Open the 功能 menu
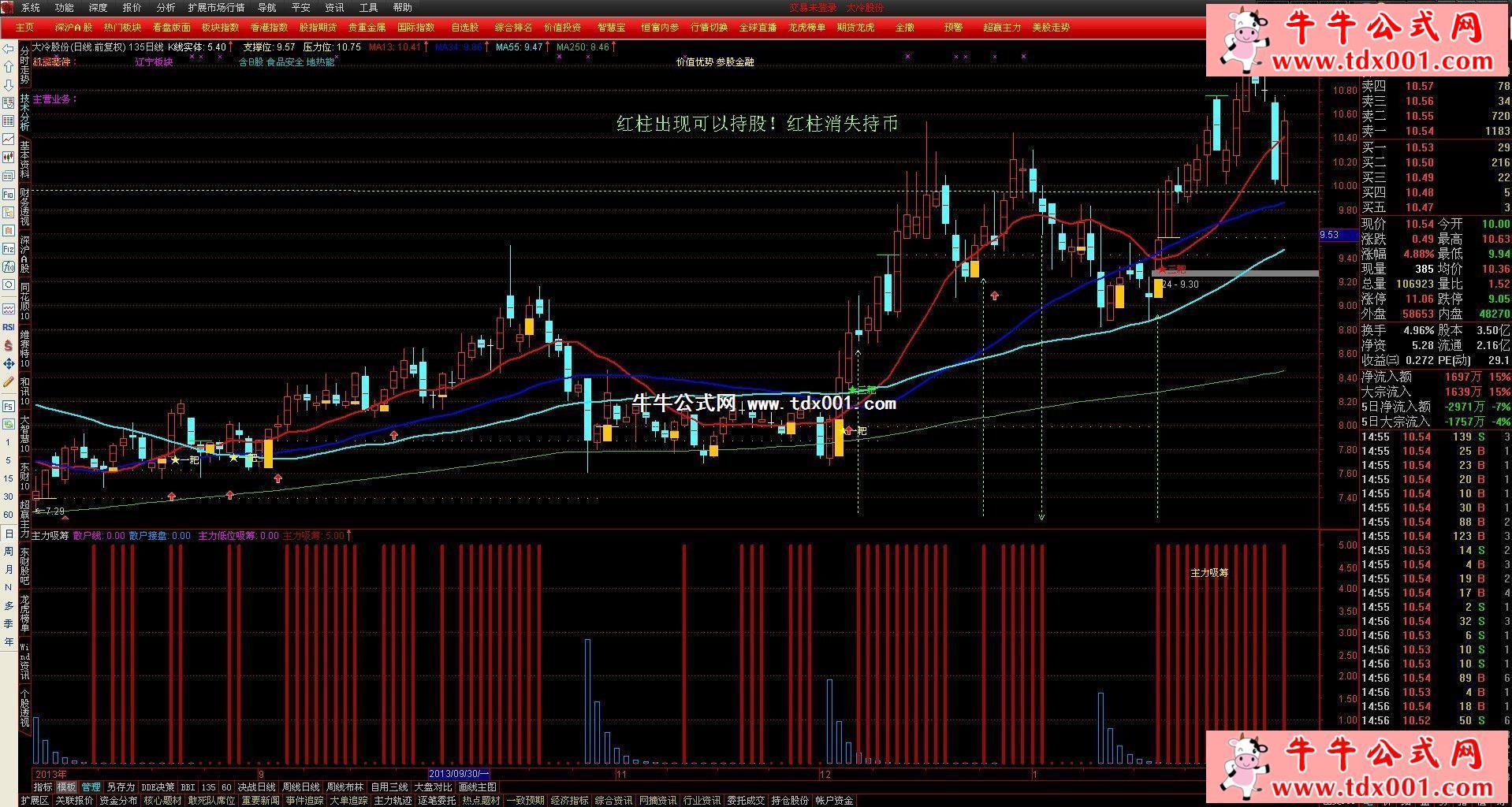 click(x=65, y=7)
